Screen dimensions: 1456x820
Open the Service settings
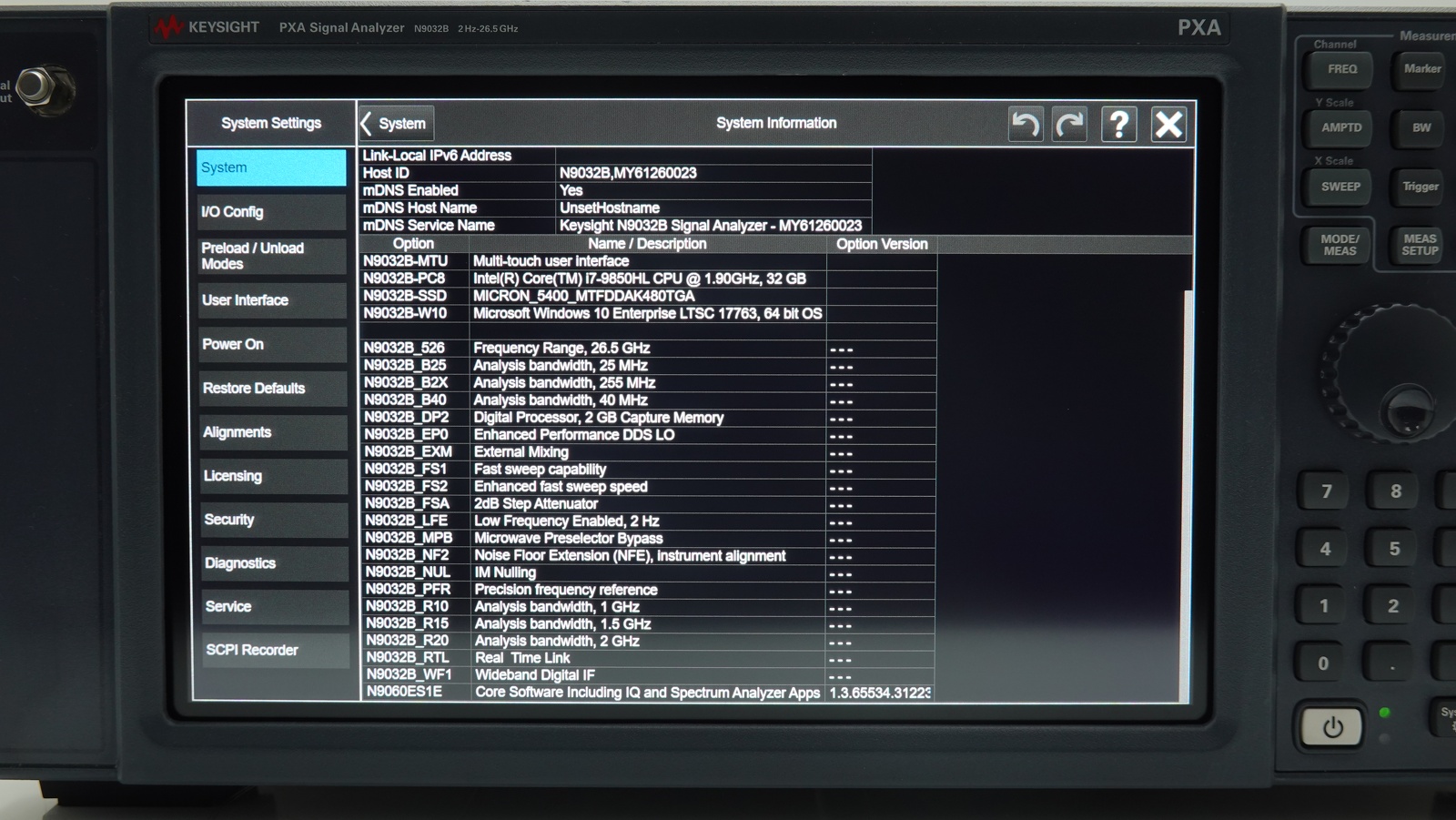(275, 606)
